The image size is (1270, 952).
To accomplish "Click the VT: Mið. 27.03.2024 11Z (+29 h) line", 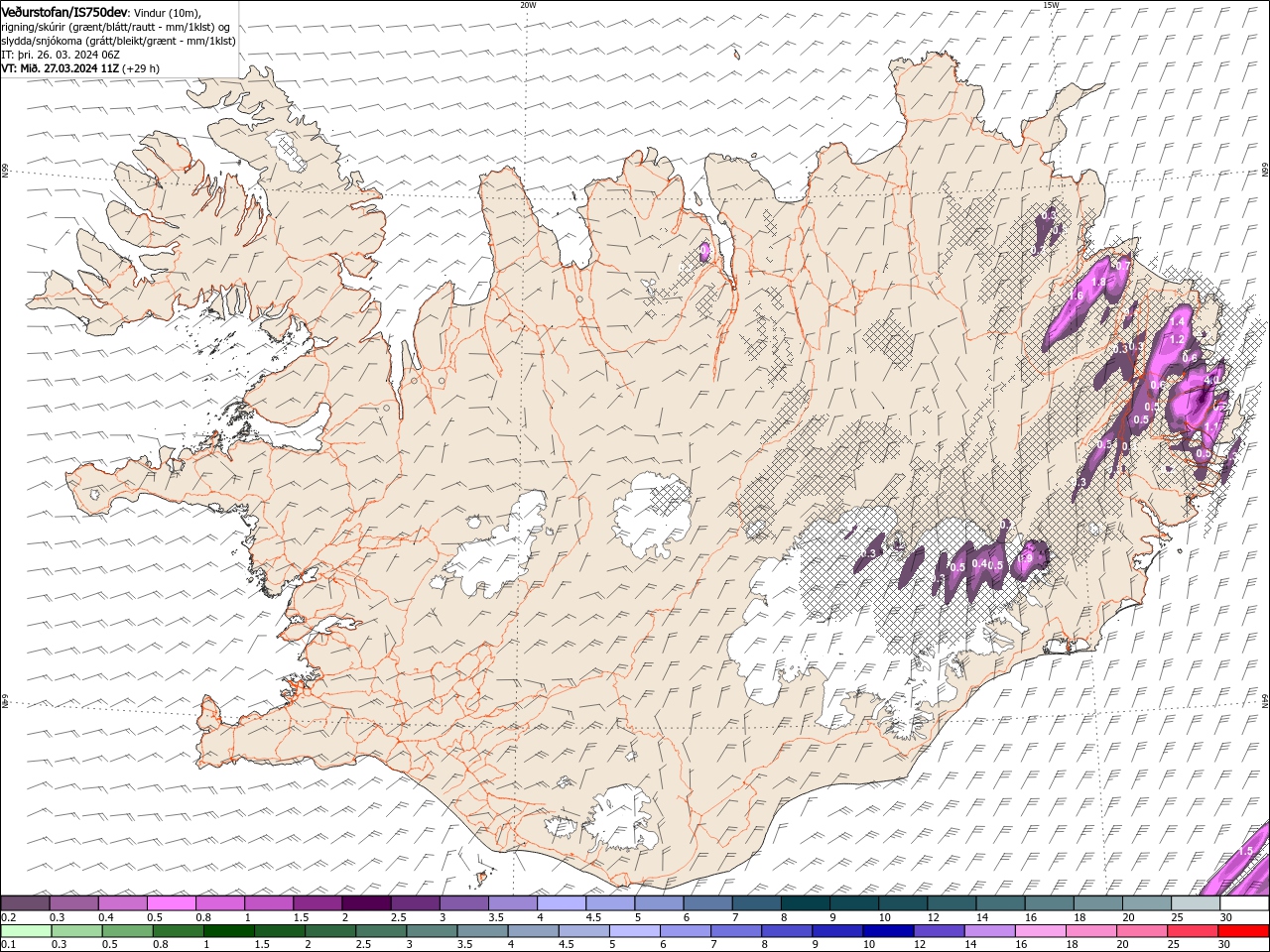I will point(80,68).
